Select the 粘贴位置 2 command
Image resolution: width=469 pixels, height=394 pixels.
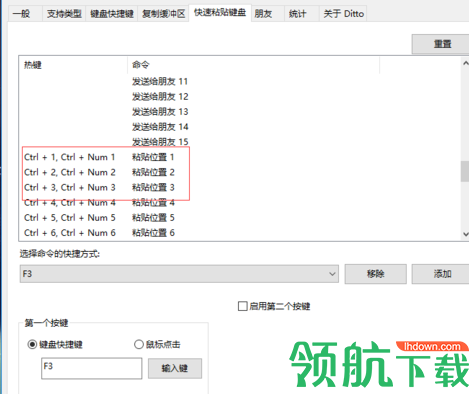coord(153,172)
